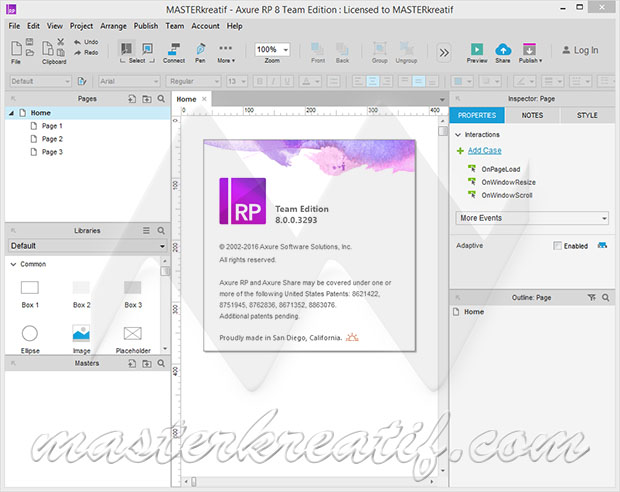This screenshot has width=620, height=492.
Task: Select the Placeholder widget
Action: (133, 339)
